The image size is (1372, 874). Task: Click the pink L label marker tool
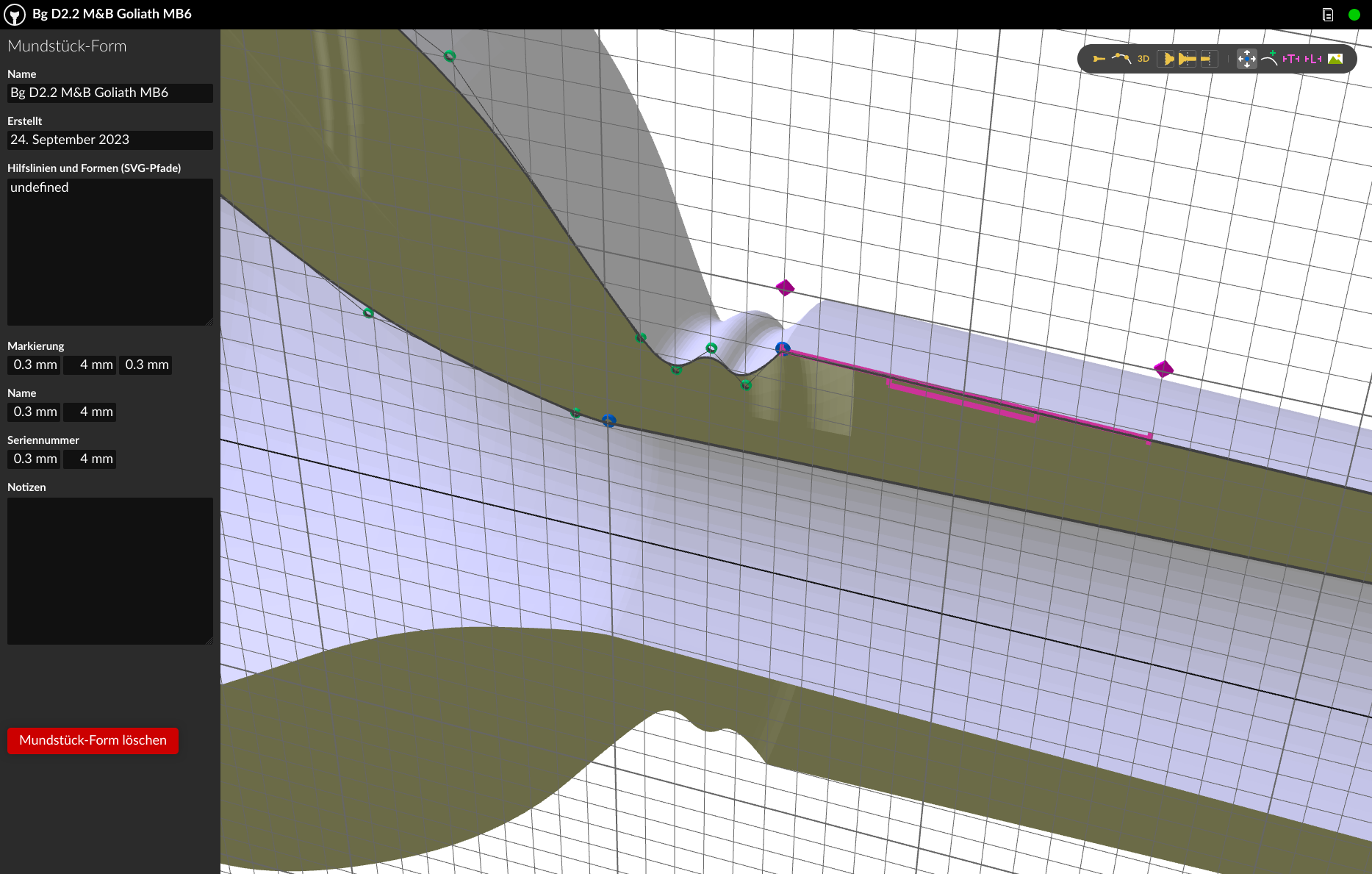pos(1313,59)
